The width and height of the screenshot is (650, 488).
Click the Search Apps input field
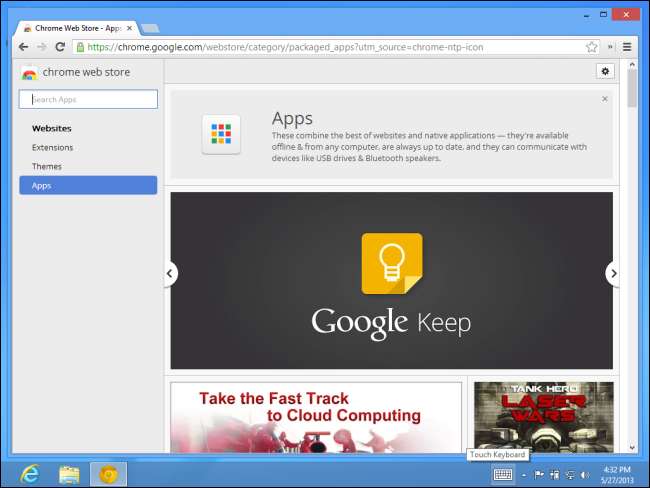88,99
